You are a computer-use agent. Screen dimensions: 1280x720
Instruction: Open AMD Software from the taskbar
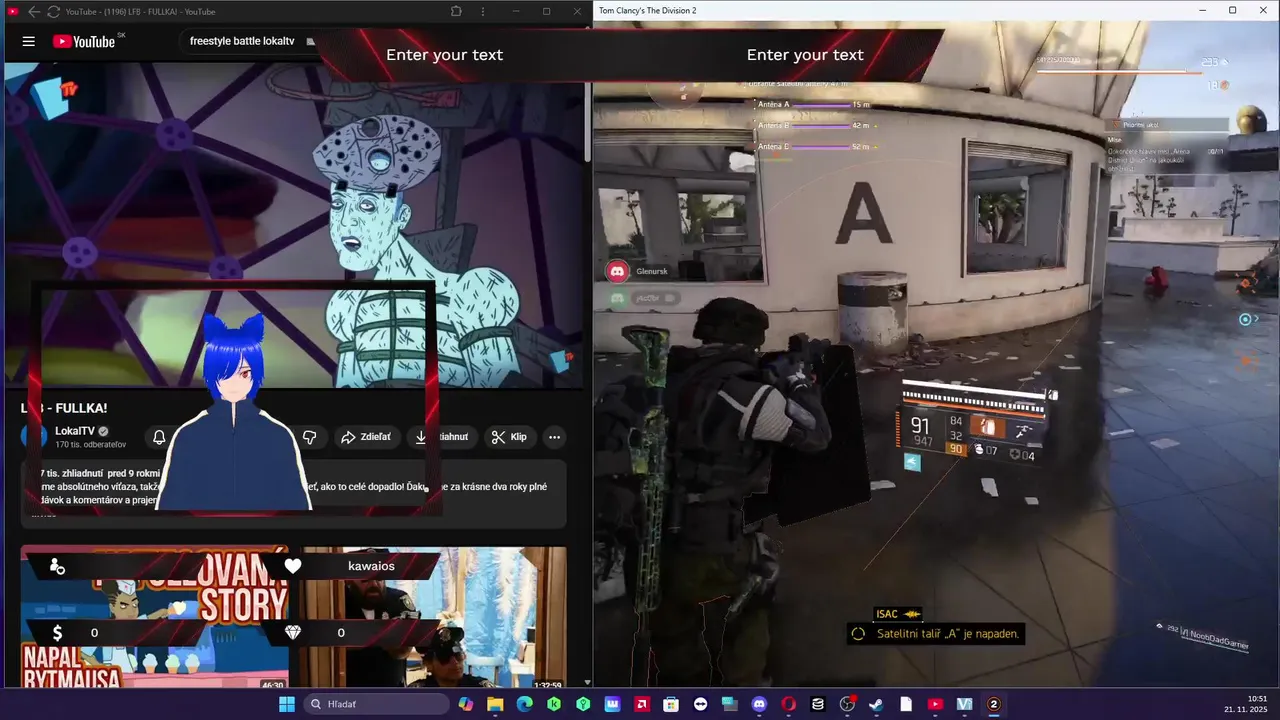[642, 704]
